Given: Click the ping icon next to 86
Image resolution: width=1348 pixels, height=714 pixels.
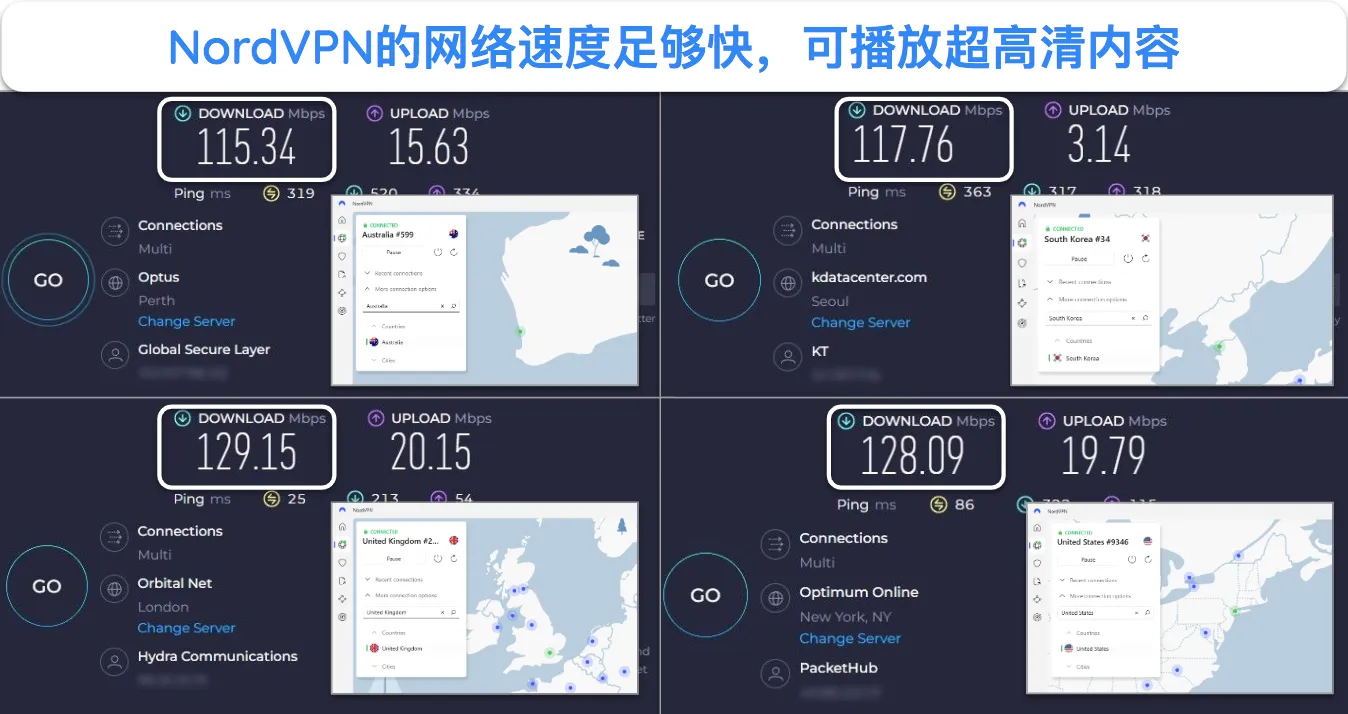Looking at the screenshot, I should click(x=938, y=505).
